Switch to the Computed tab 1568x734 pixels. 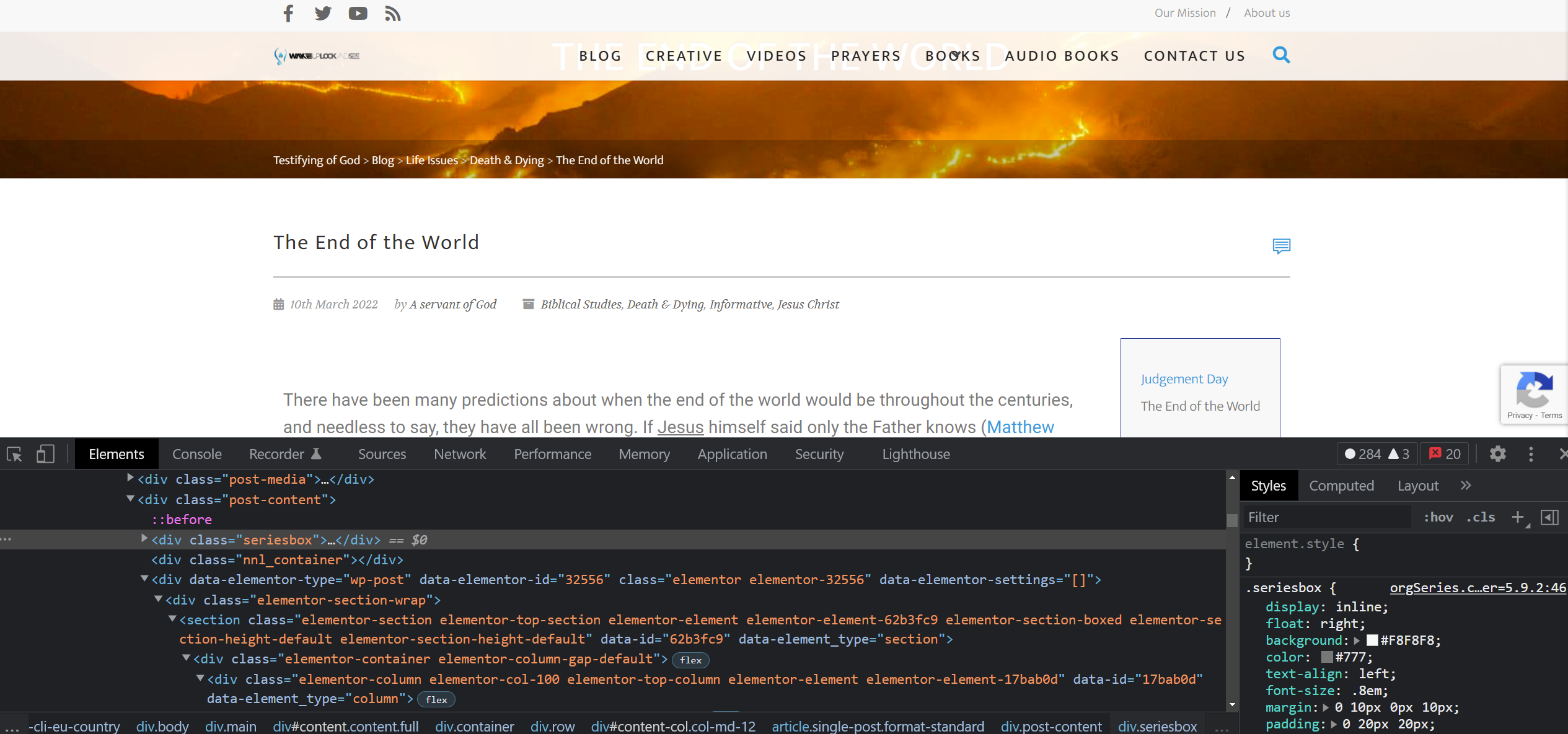point(1341,486)
